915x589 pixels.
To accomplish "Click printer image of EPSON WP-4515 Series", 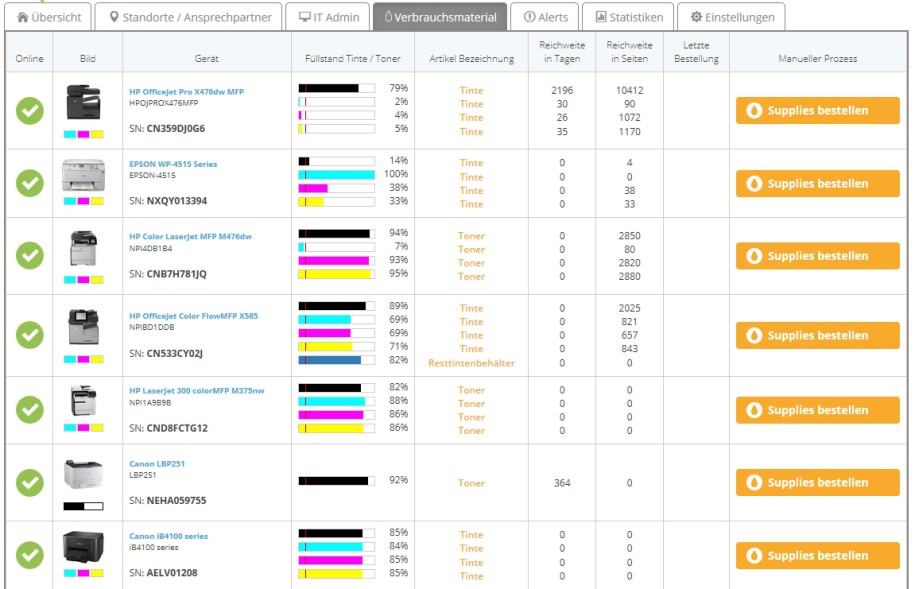I will click(83, 175).
